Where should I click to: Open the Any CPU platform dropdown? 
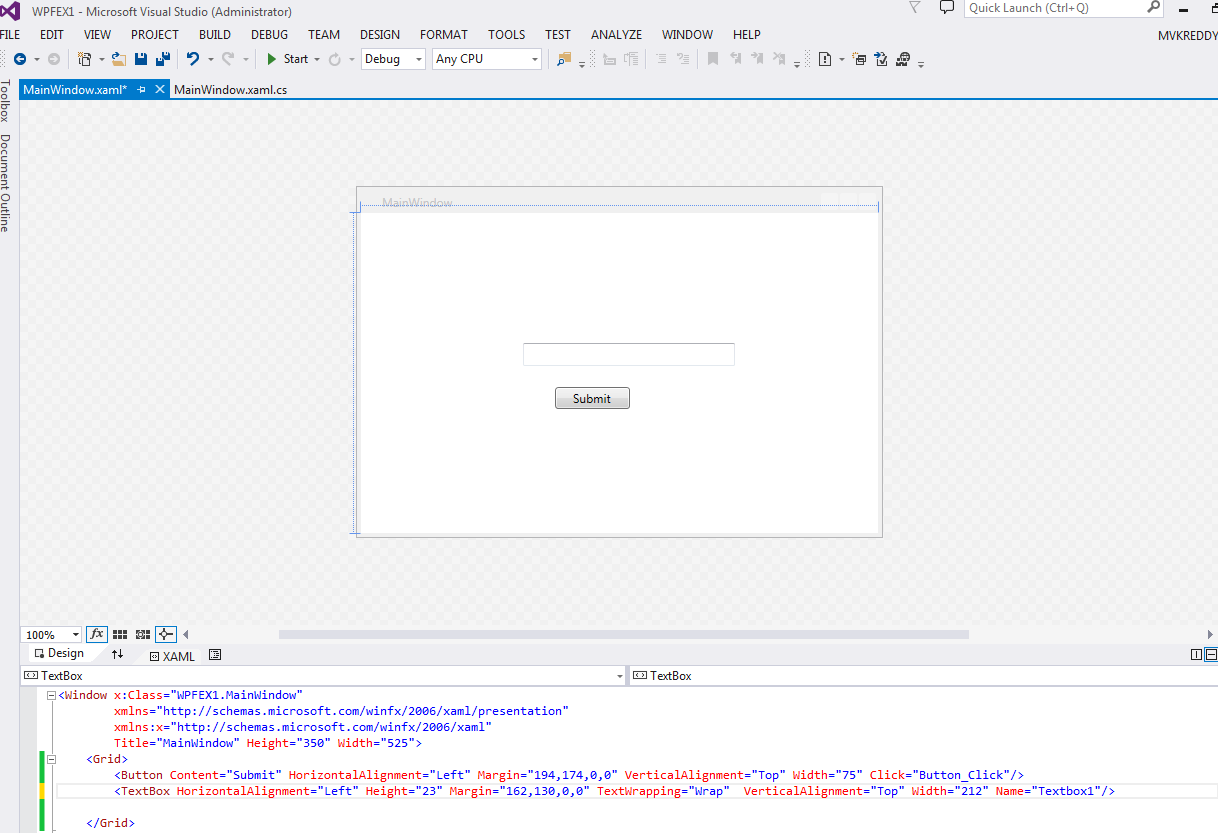click(x=534, y=58)
